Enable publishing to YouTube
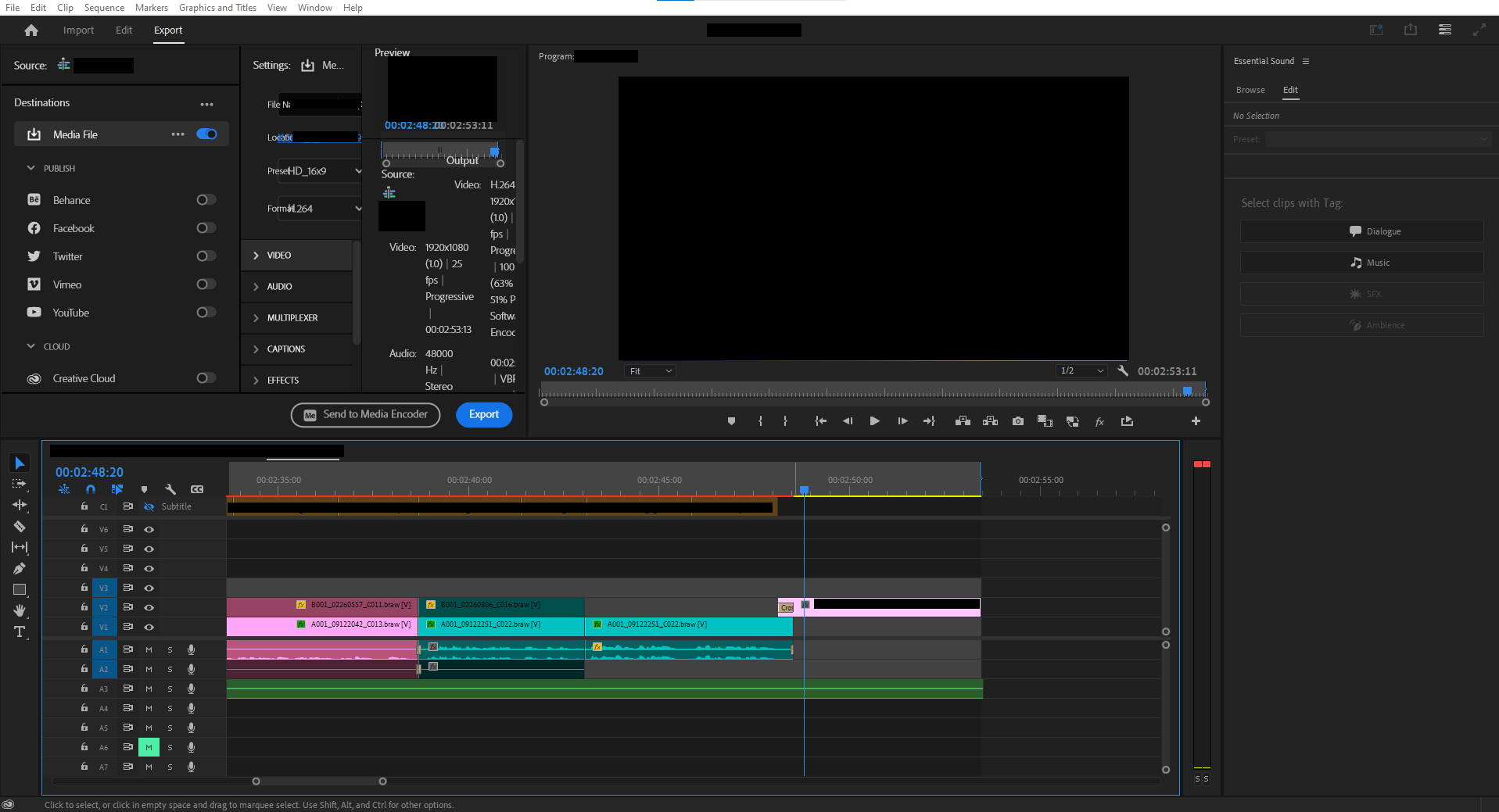The width and height of the screenshot is (1499, 812). (206, 312)
